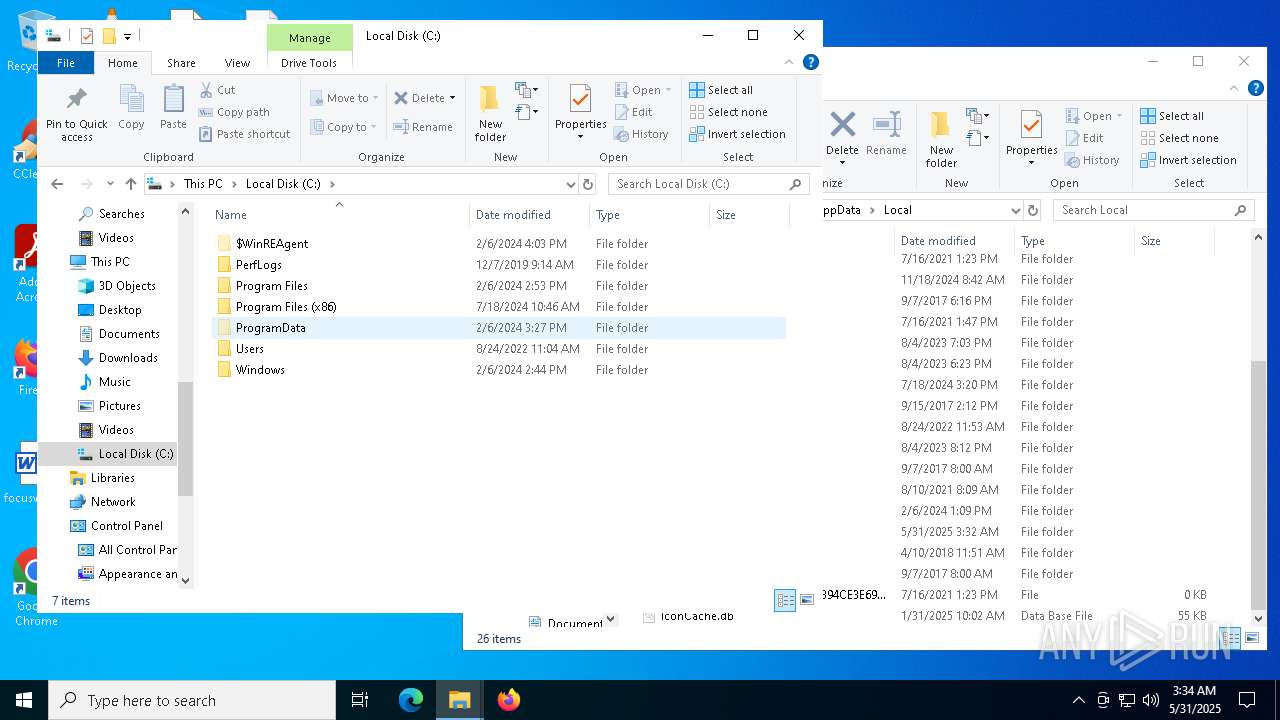Switch to large icons view in status bar

click(807, 600)
